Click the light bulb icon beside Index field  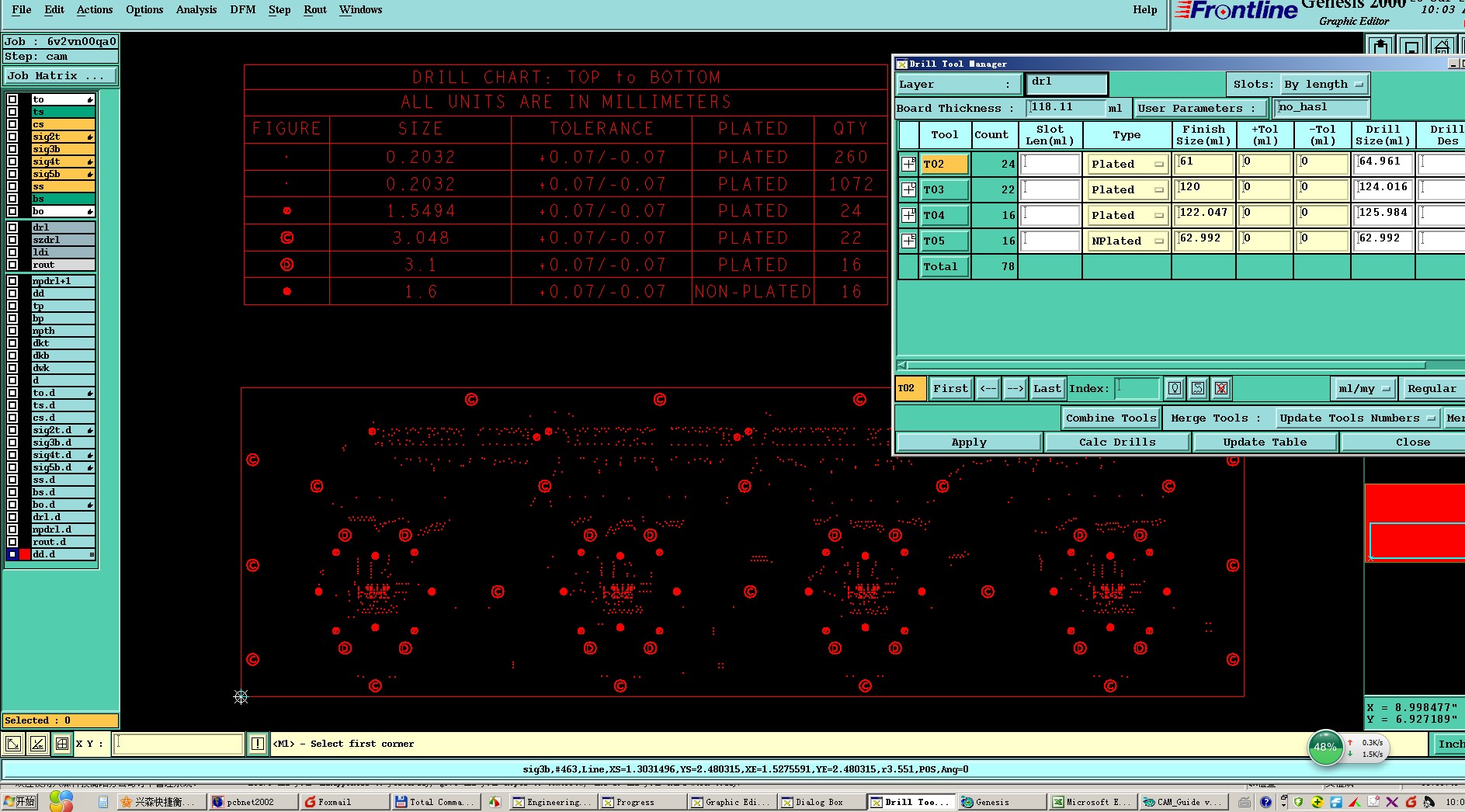tap(1175, 388)
